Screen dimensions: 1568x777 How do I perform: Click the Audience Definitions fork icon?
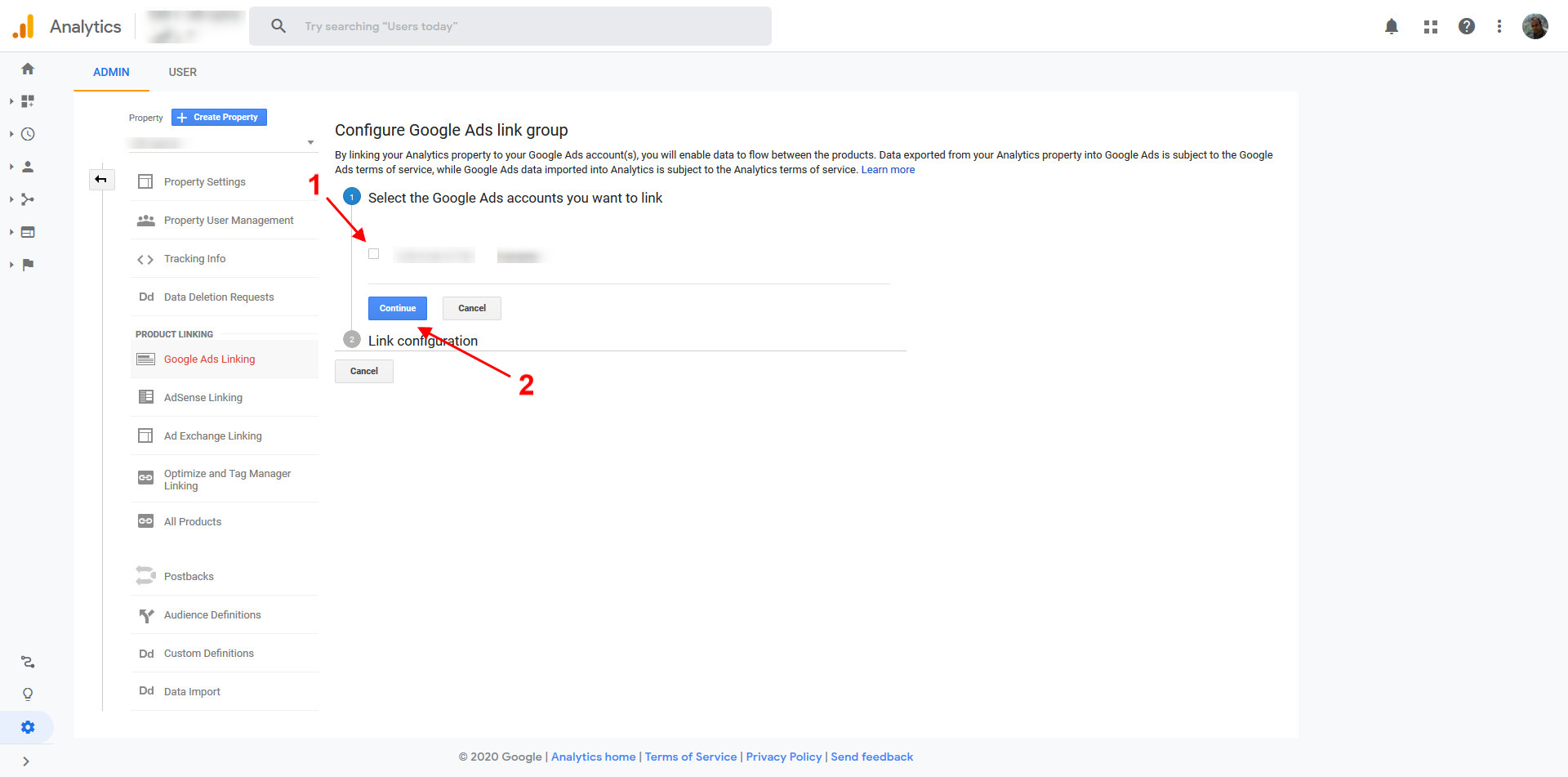[x=146, y=615]
